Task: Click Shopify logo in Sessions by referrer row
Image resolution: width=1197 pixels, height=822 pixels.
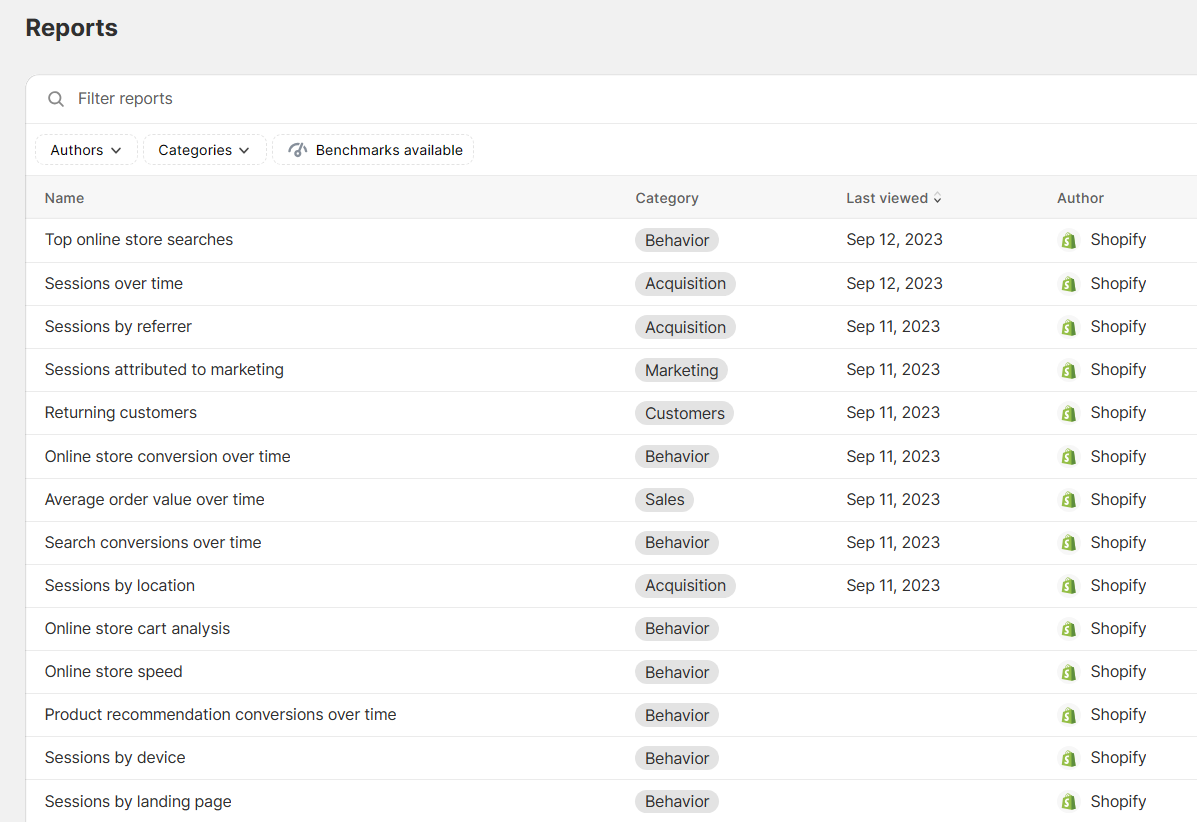Action: point(1069,327)
